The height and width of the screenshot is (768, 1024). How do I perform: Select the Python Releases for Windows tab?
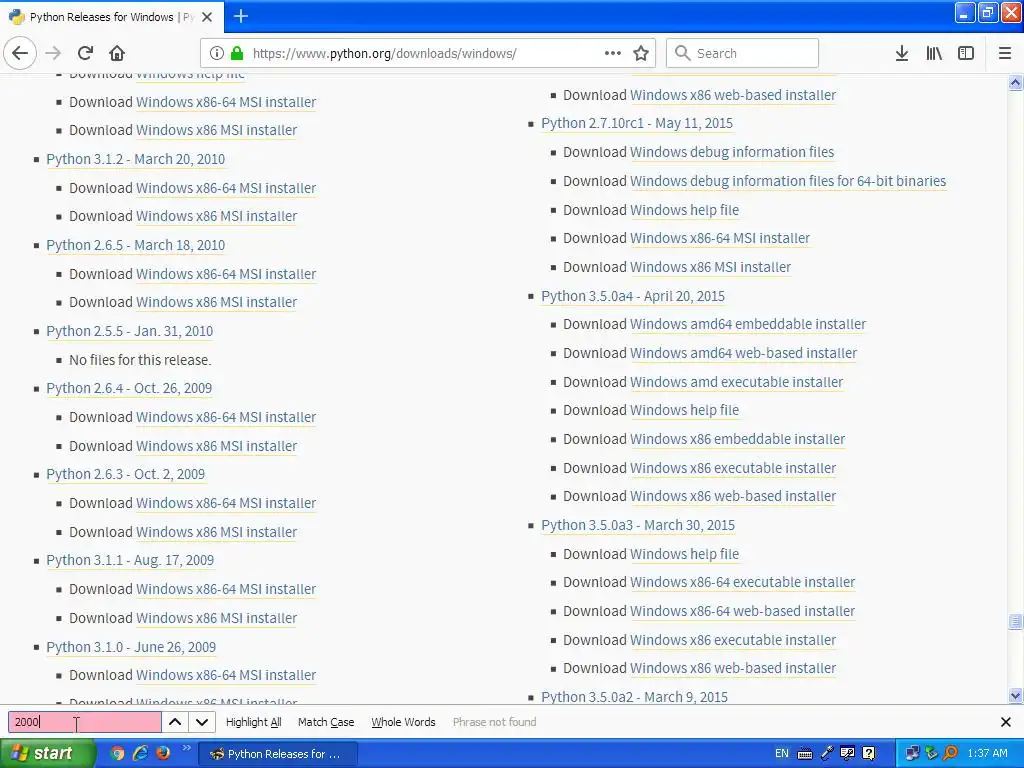click(x=111, y=17)
